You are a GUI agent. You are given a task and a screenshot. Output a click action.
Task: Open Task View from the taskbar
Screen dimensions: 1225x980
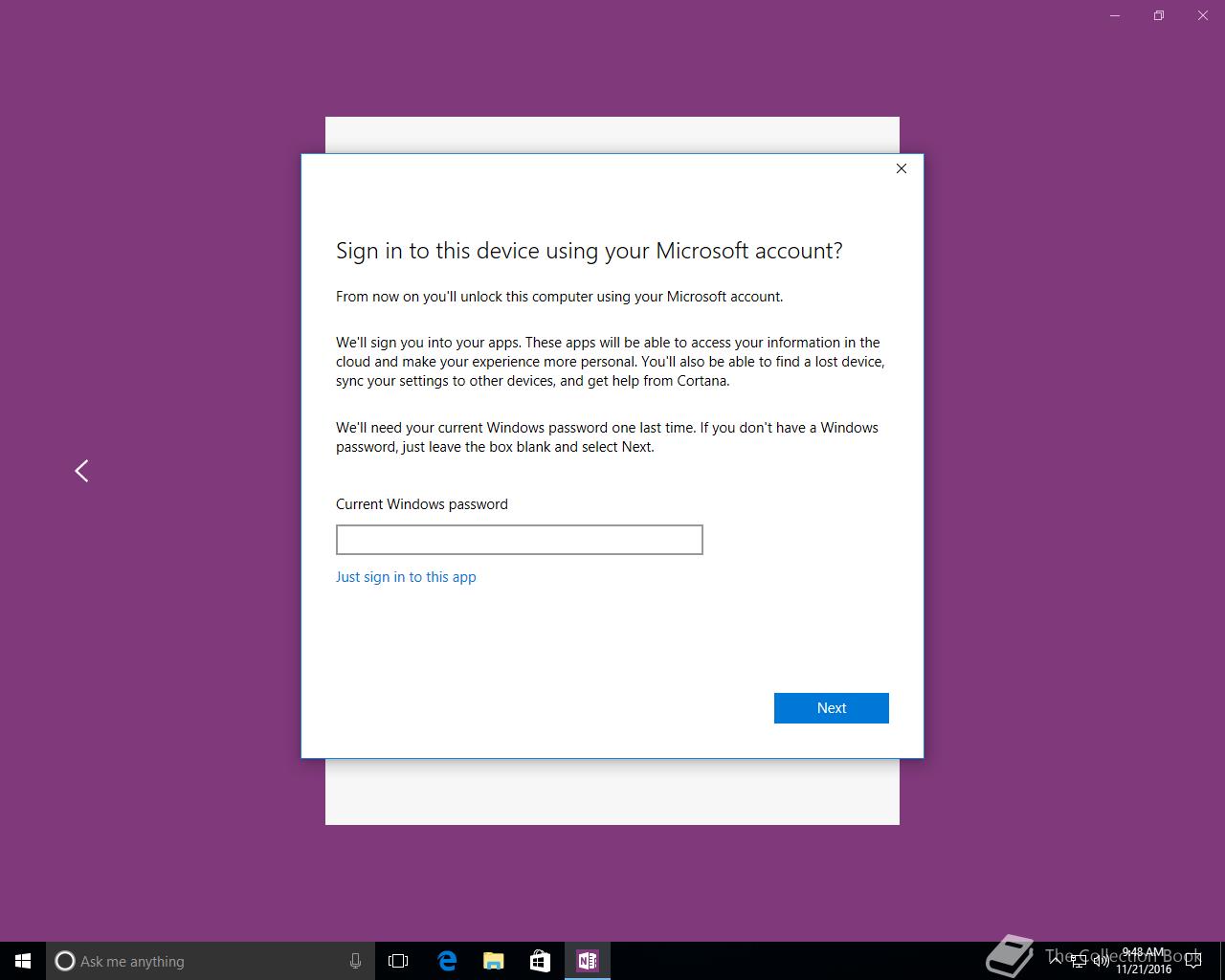pyautogui.click(x=398, y=961)
